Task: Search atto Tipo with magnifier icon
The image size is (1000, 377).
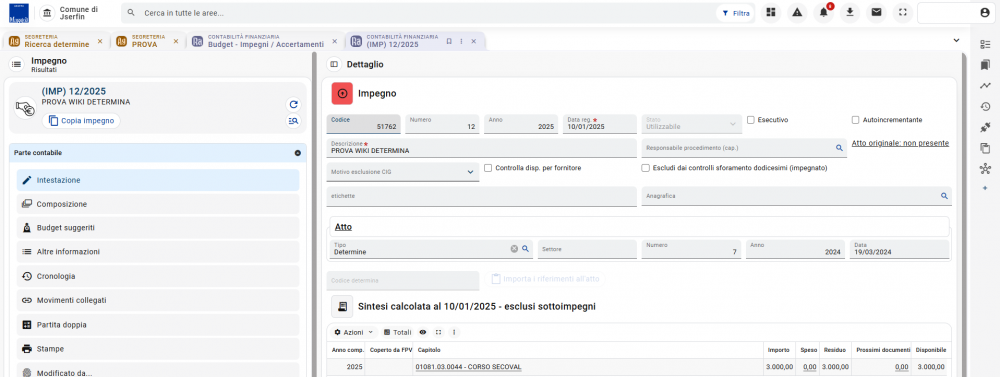Action: 526,249
